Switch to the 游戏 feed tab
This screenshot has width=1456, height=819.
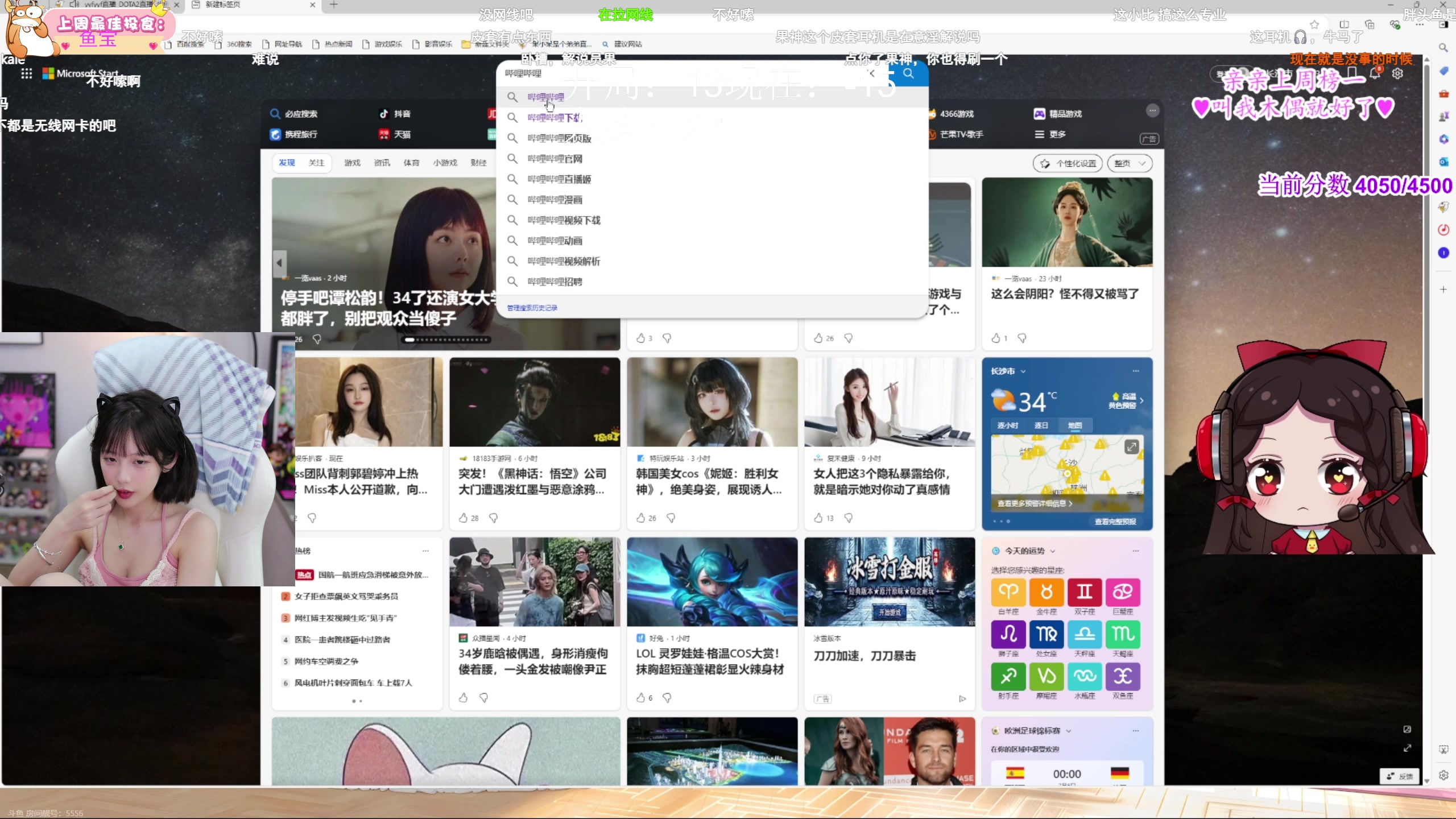(352, 163)
